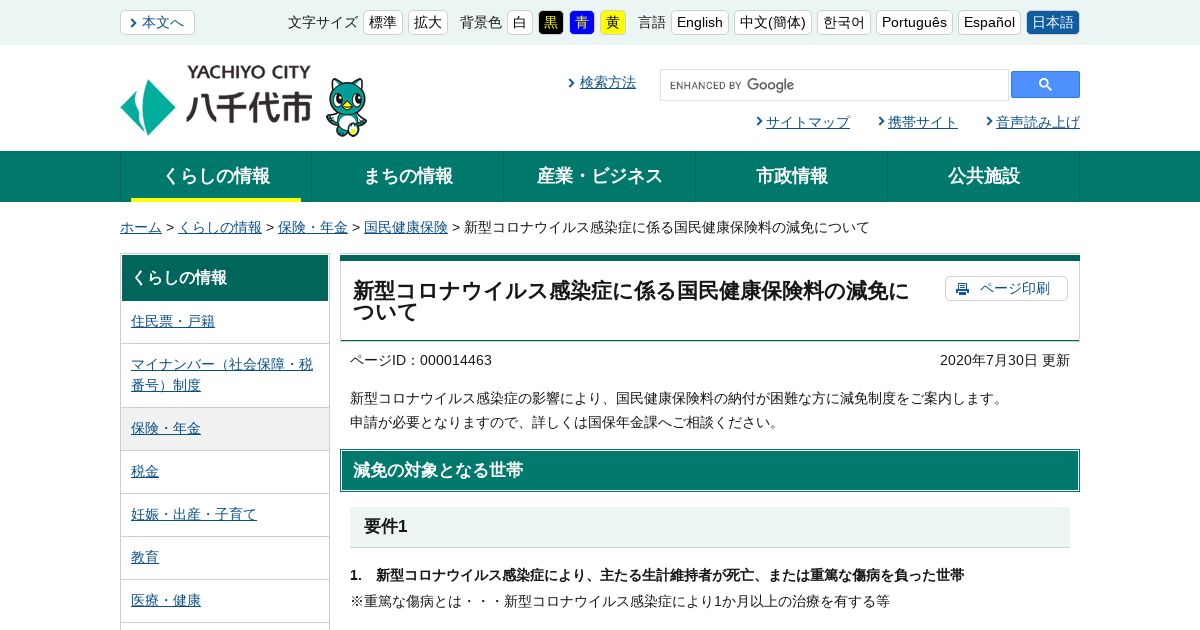Select black background color 黒
The image size is (1200, 630).
pyautogui.click(x=551, y=22)
